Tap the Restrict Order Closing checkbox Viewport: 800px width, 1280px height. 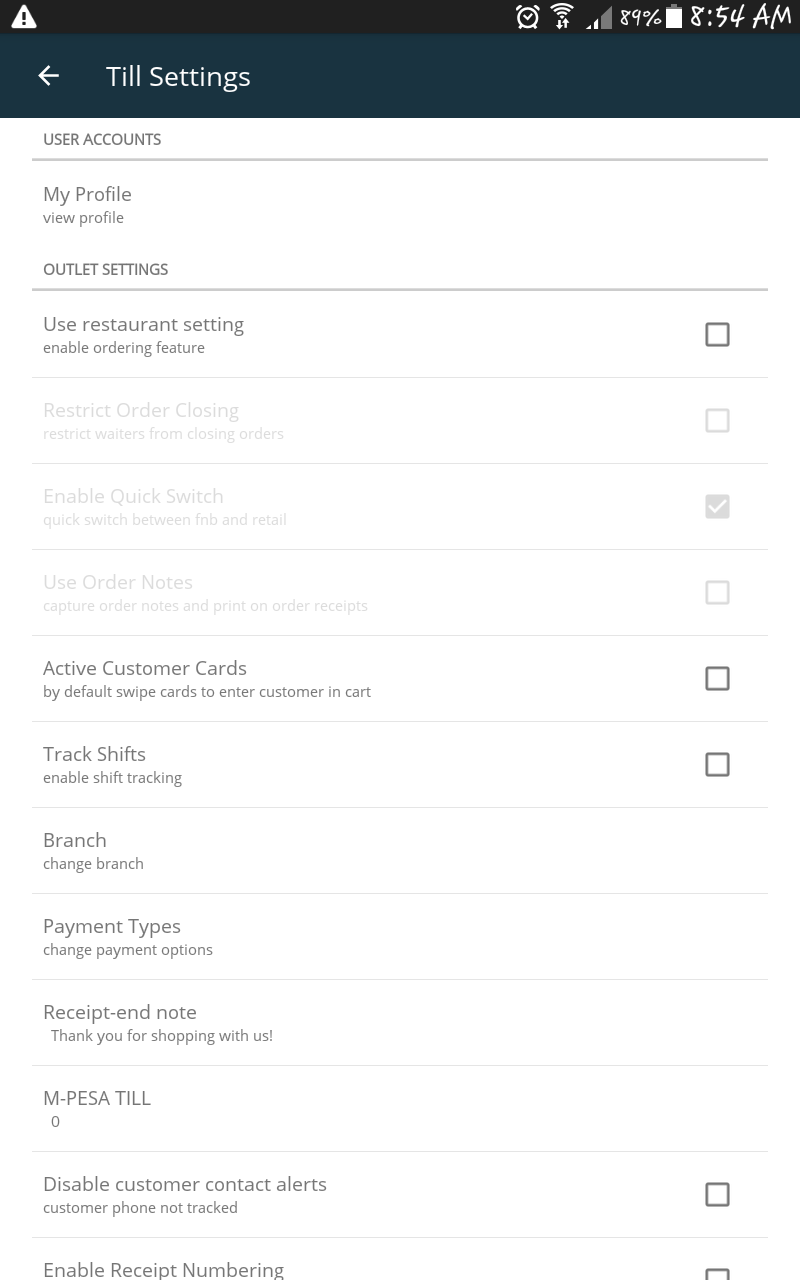tap(717, 420)
